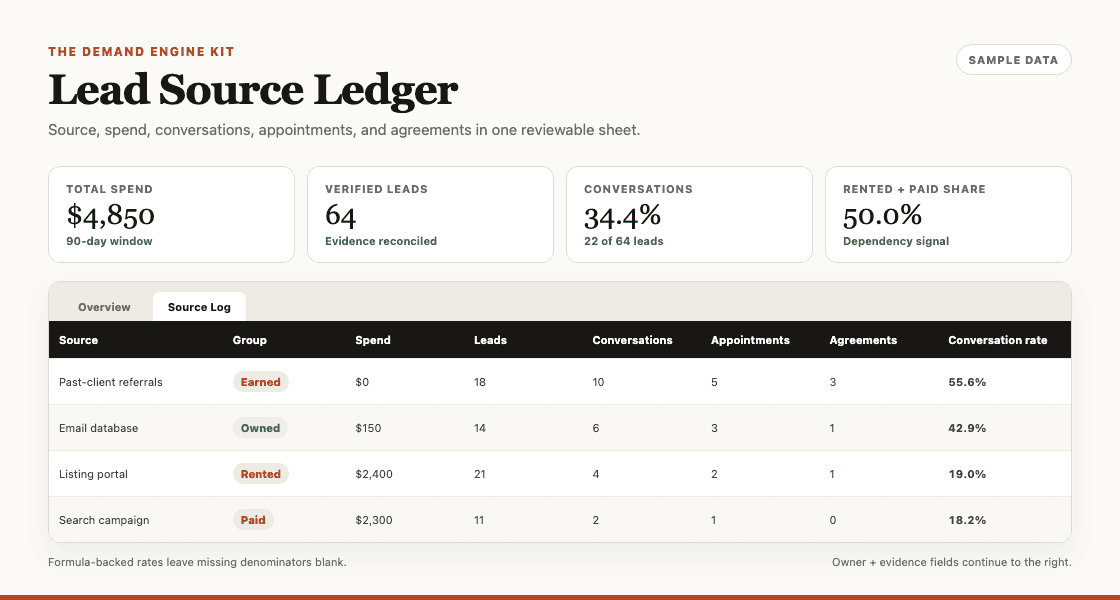
Task: Click the Agreements column header
Action: click(863, 340)
